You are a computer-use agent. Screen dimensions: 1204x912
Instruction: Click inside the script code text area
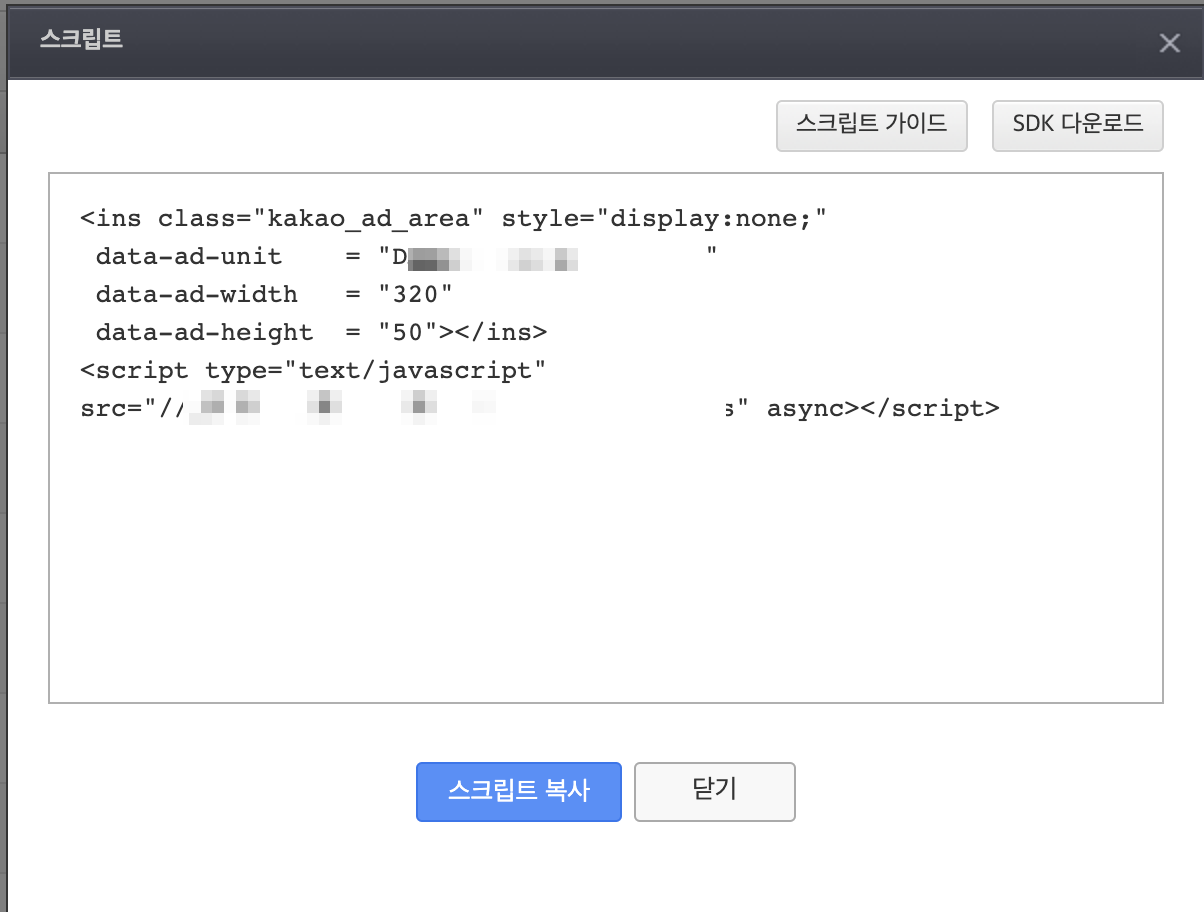606,438
